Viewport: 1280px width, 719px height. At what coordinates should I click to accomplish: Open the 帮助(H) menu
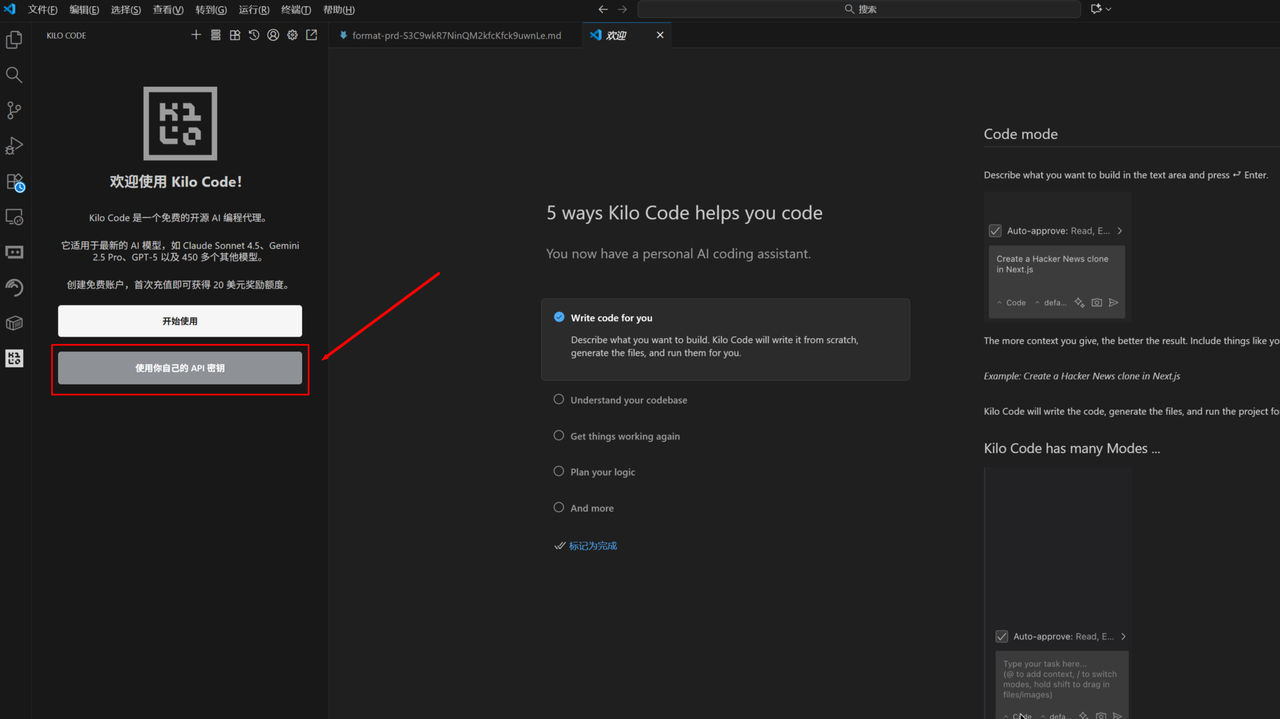click(339, 9)
